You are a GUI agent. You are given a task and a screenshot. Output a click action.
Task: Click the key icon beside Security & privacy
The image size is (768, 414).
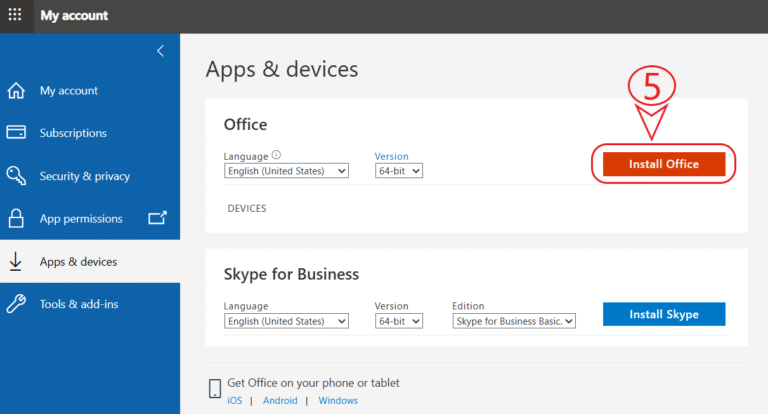coord(16,175)
